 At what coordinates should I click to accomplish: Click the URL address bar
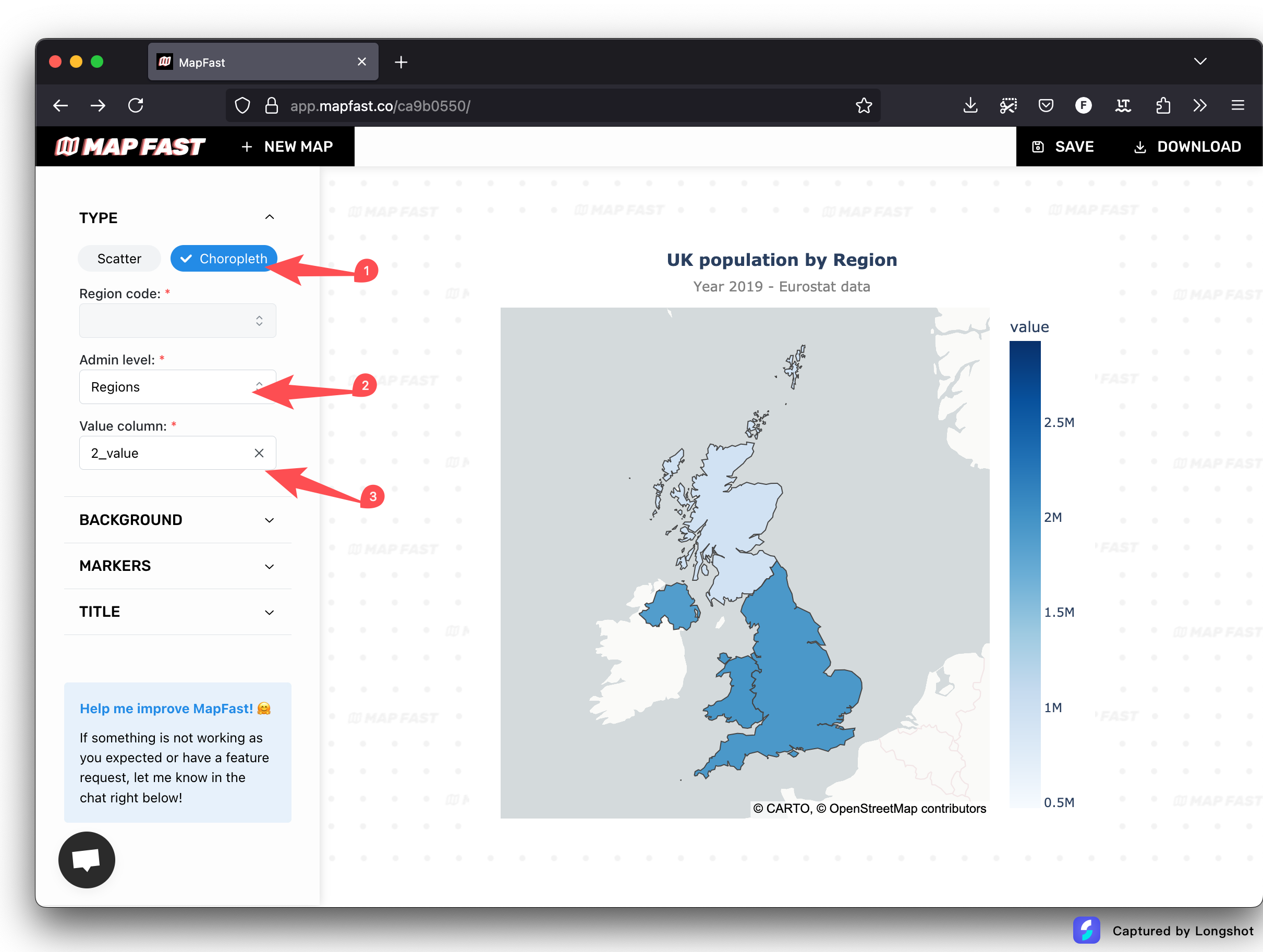point(553,106)
